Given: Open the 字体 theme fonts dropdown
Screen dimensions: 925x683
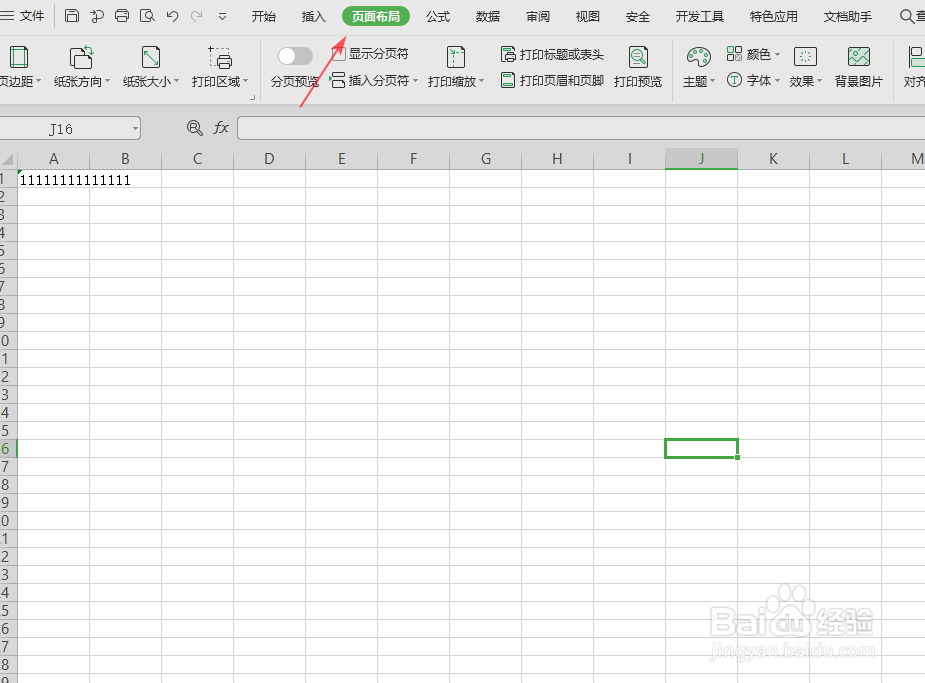Looking at the screenshot, I should pos(753,80).
